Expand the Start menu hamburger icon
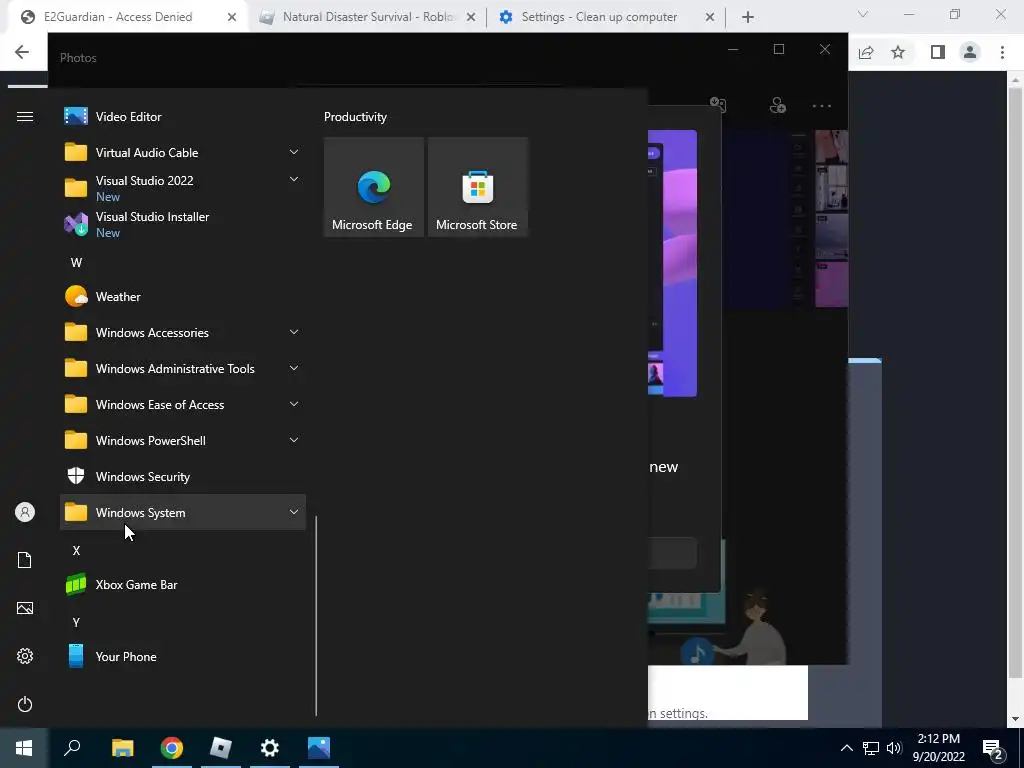The width and height of the screenshot is (1024, 768). coord(25,116)
